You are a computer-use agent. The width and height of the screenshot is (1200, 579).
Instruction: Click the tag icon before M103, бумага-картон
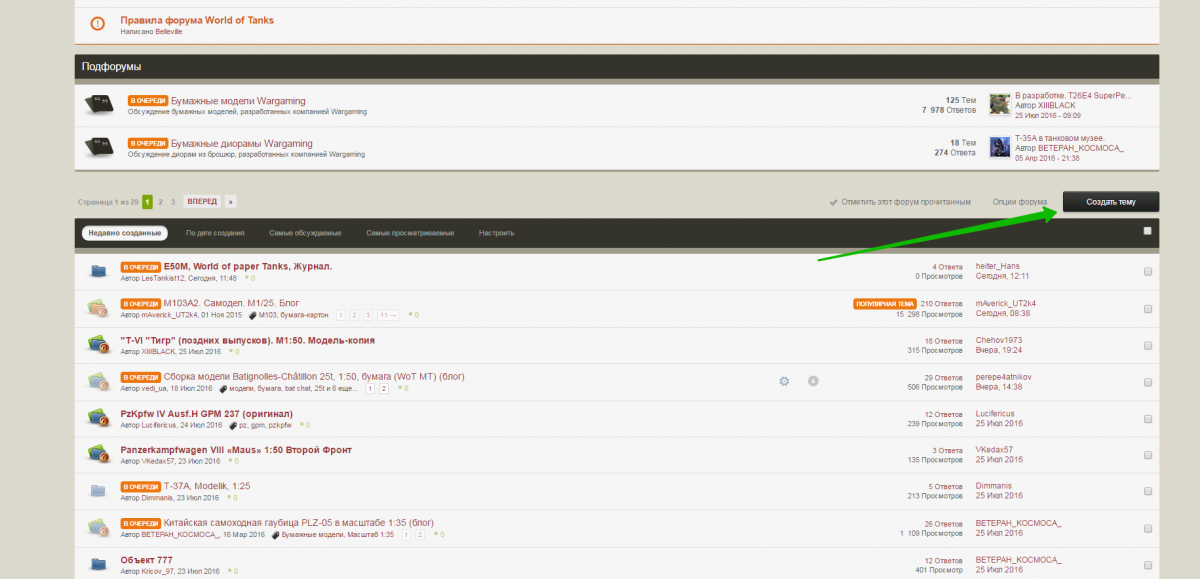click(x=253, y=315)
